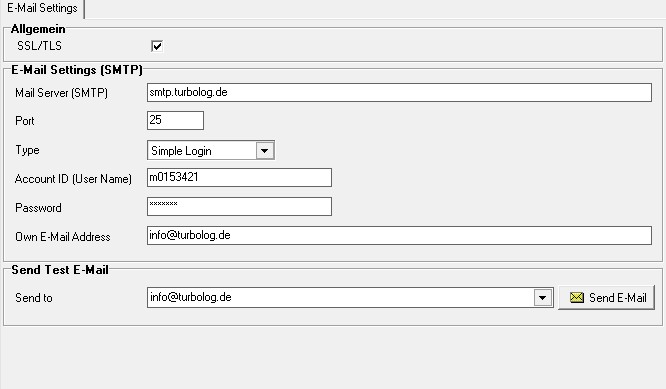Click the Mail Server (SMTP) label
This screenshot has width=666, height=389.
pos(62,93)
